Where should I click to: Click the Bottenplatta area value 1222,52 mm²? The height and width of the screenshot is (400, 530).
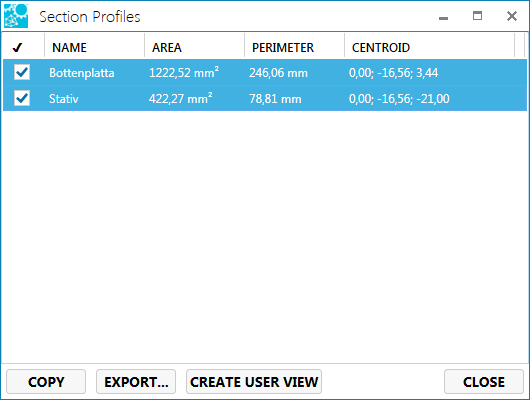coord(184,72)
